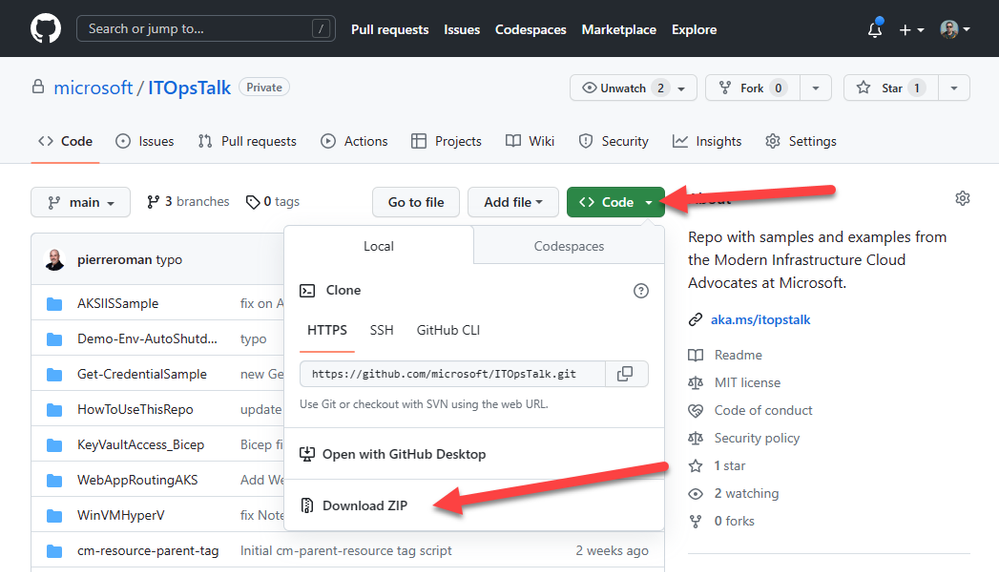Open the Get-CredentialSample folder
Screen dimensions: 999x572
click(142, 375)
